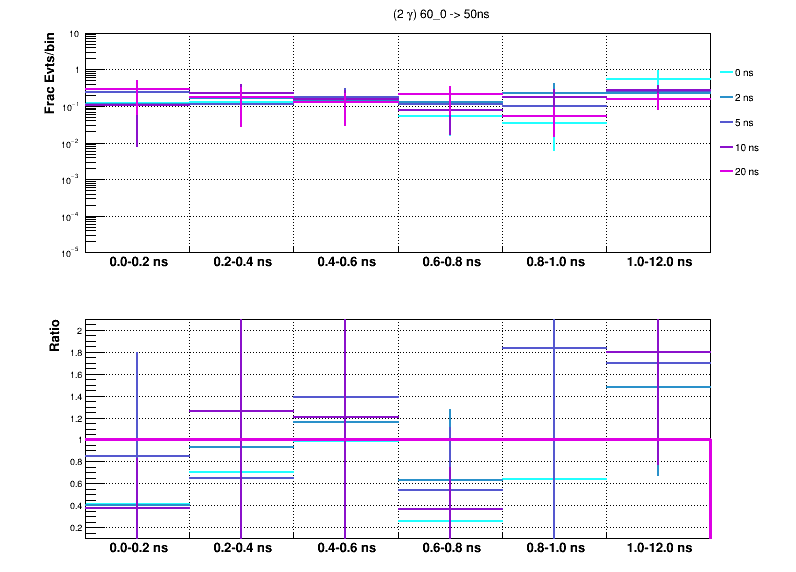Select the magenta 20 ns legend line
The width and height of the screenshot is (796, 572).
[x=727, y=171]
